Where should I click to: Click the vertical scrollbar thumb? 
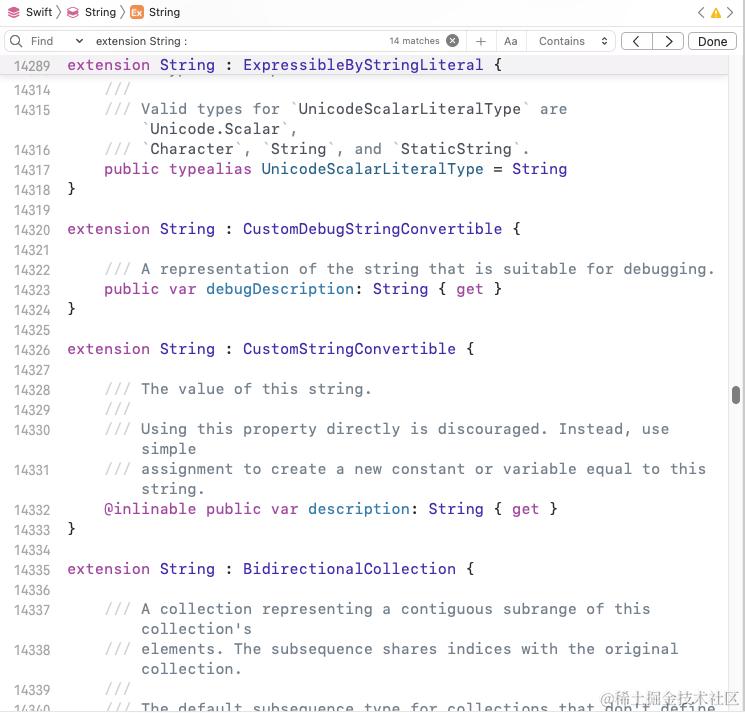(736, 395)
